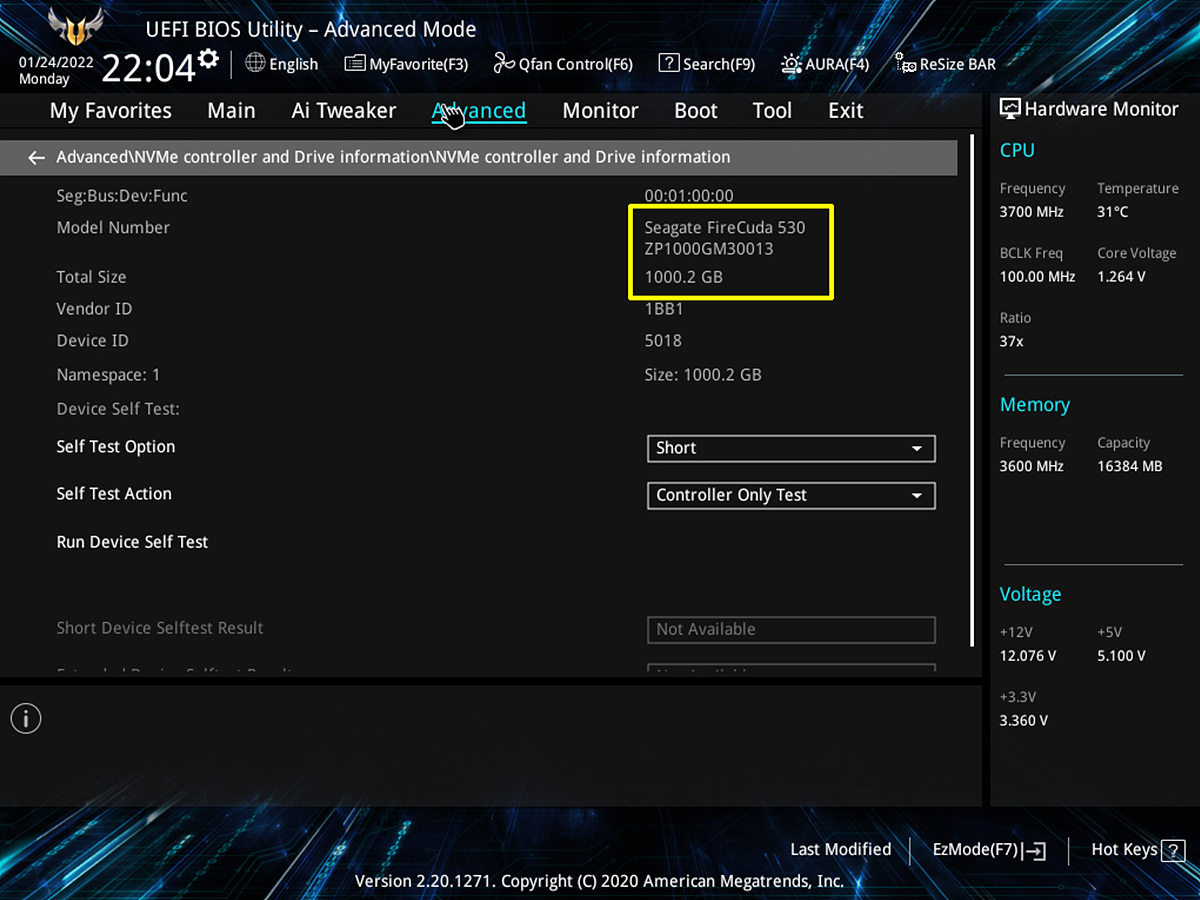Click the EzMode(F7) exit arrow icon
The width and height of the screenshot is (1200, 900).
click(1035, 850)
